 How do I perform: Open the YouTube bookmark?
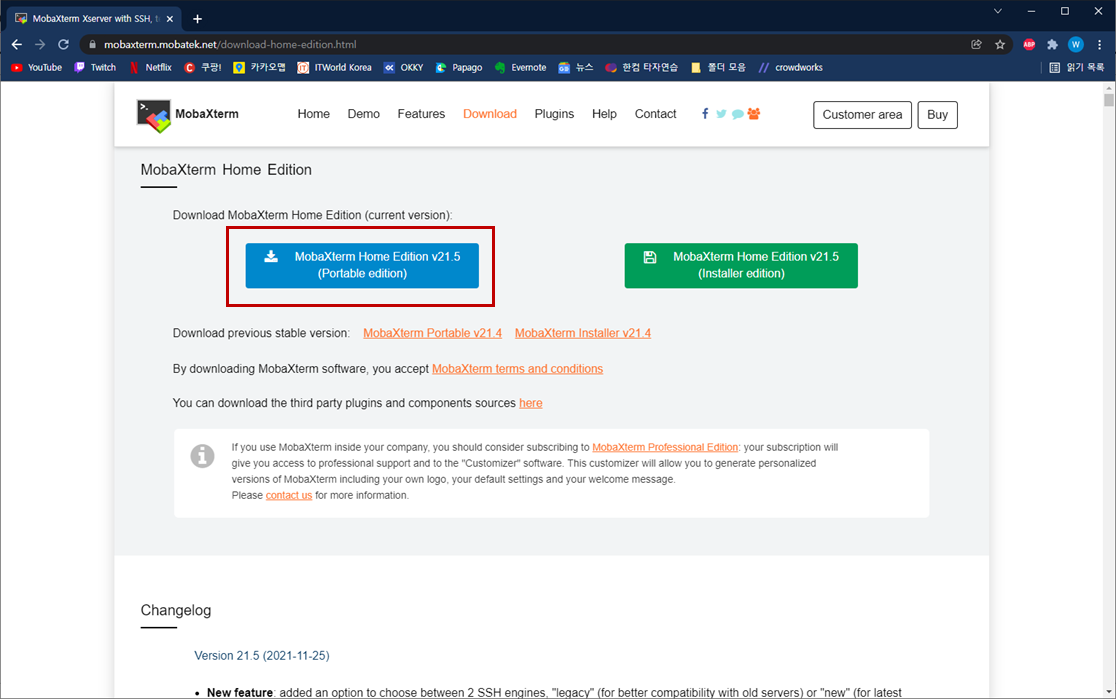coord(37,68)
